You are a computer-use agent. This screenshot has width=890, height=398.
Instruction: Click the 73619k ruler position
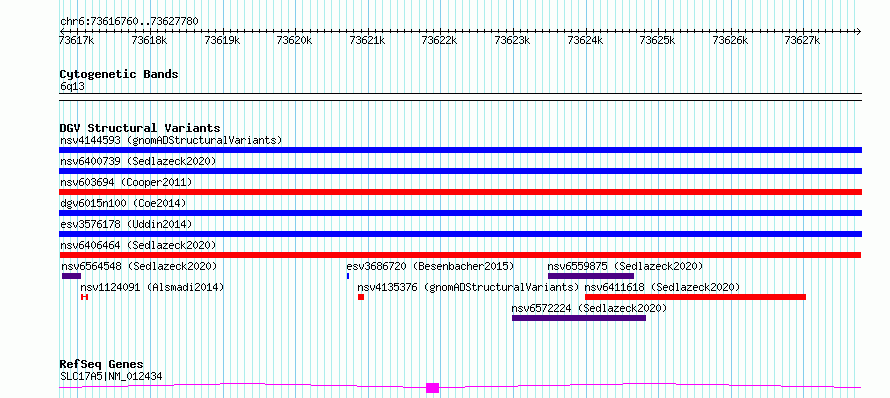coord(222,40)
